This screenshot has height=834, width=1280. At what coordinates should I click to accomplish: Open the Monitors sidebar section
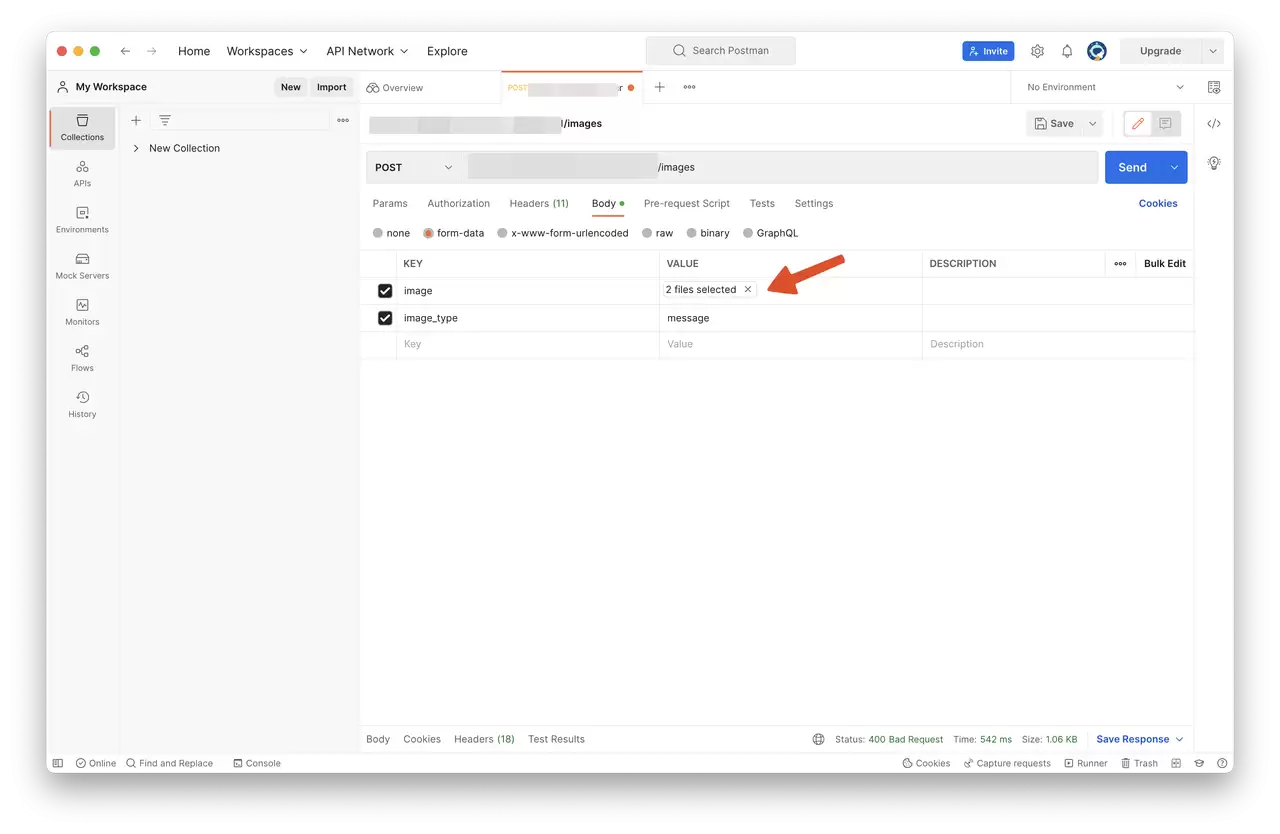(x=82, y=312)
